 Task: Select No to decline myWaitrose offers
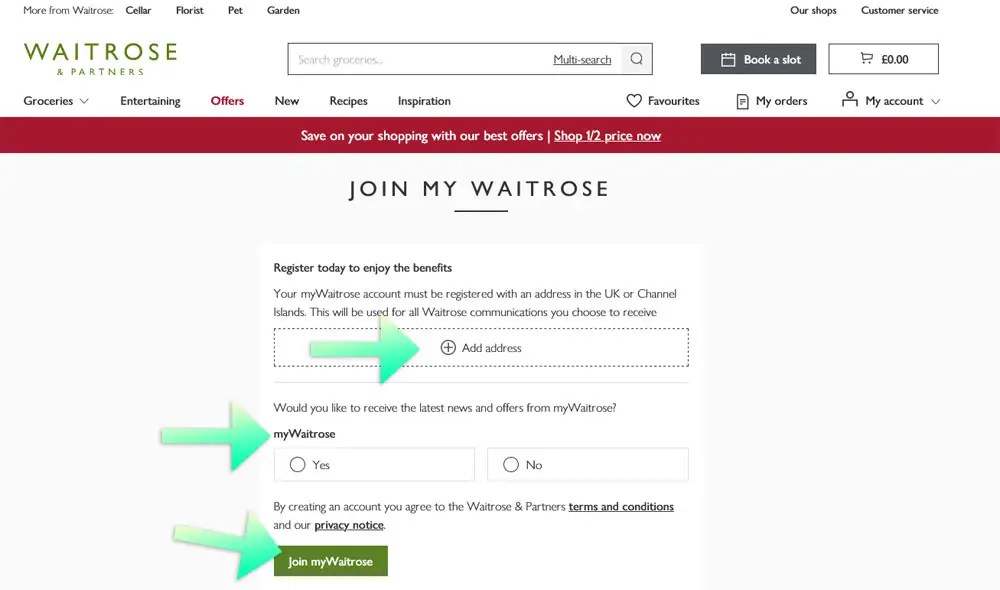point(512,464)
